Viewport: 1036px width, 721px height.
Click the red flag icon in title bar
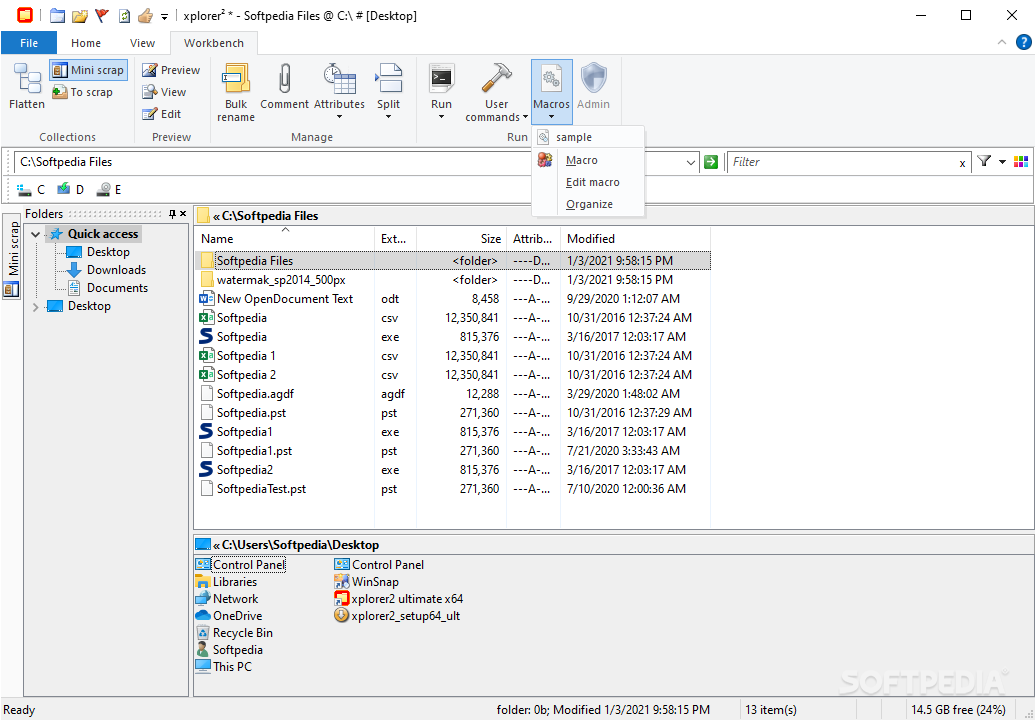(x=102, y=16)
